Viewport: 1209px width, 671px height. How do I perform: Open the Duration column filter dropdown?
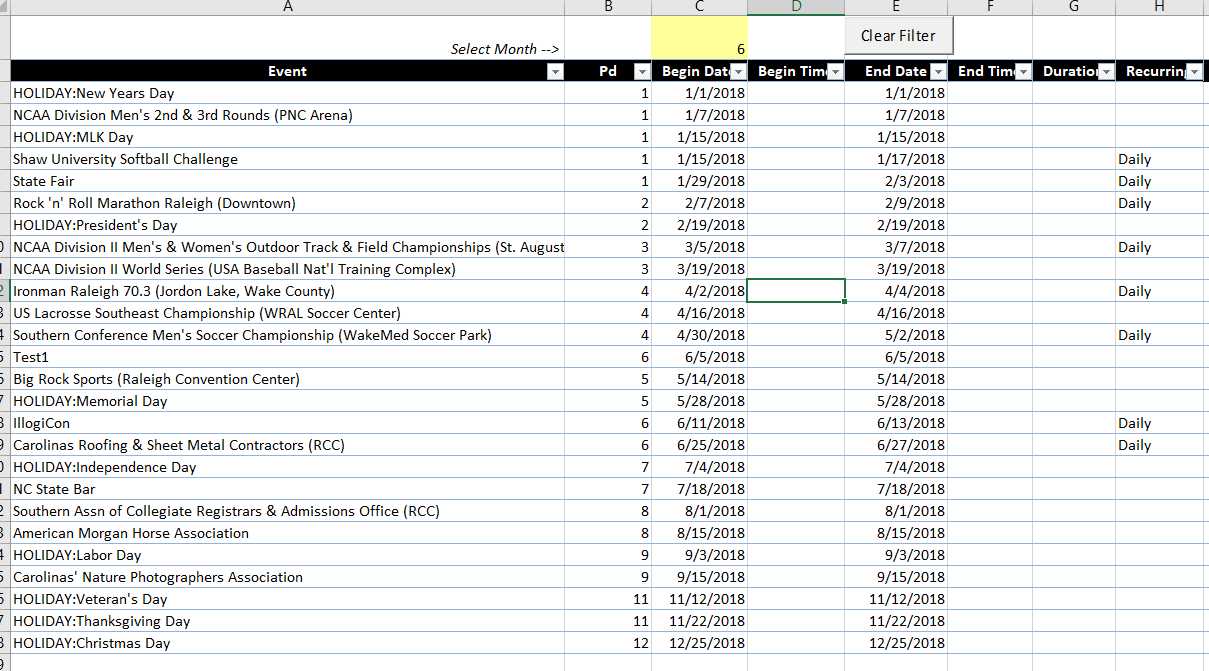coord(1106,72)
